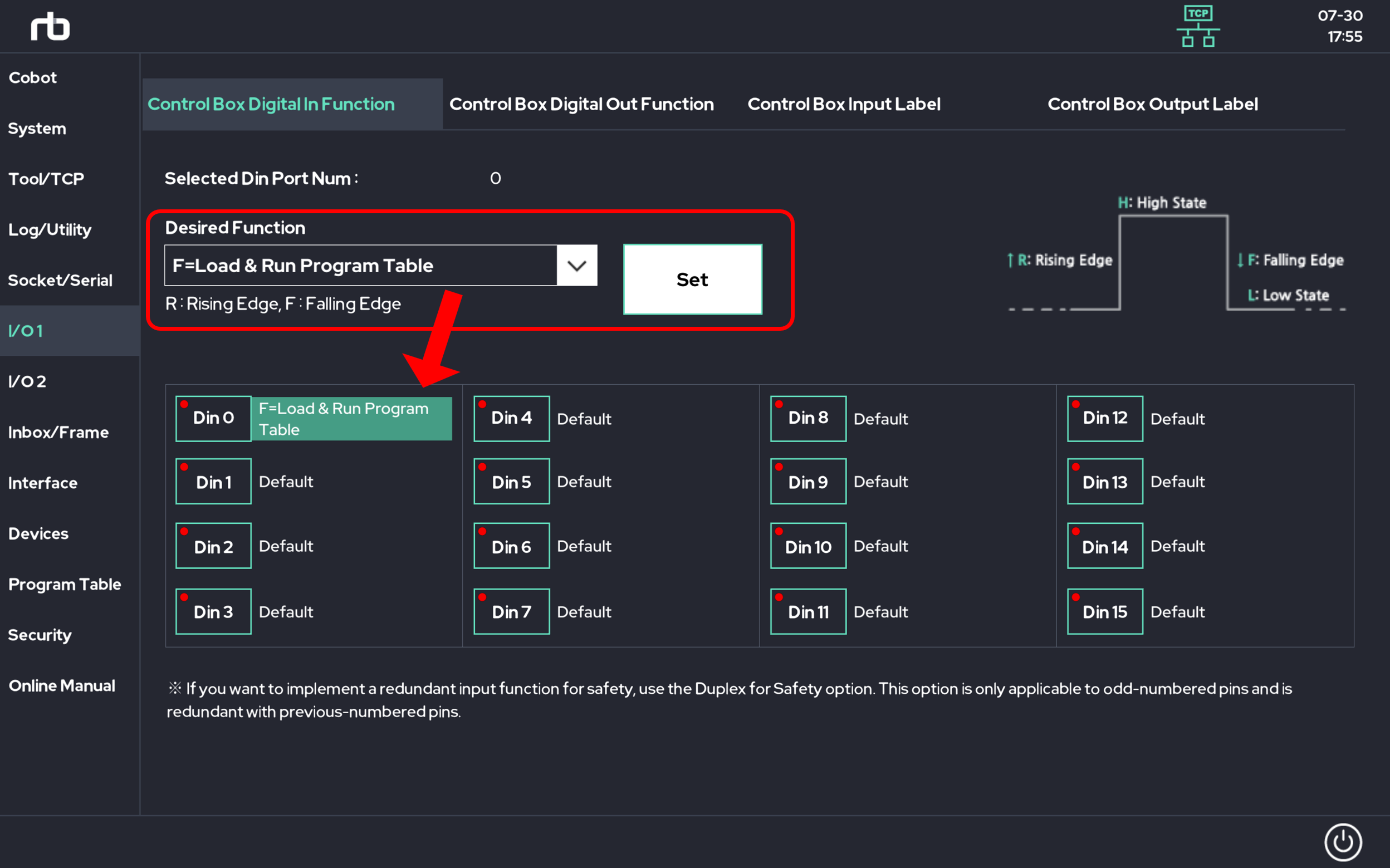Switch to Control Box Digital Out Function tab

pyautogui.click(x=581, y=104)
